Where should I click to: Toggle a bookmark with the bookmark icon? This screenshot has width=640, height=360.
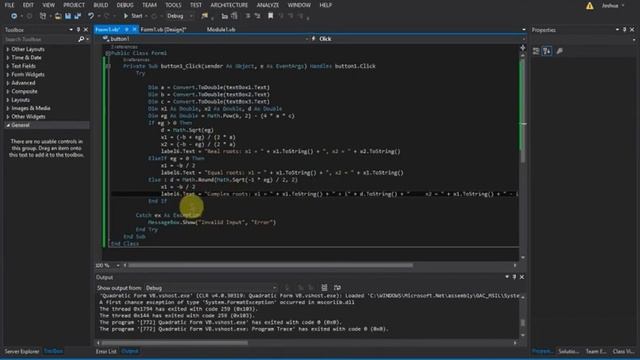coord(270,16)
